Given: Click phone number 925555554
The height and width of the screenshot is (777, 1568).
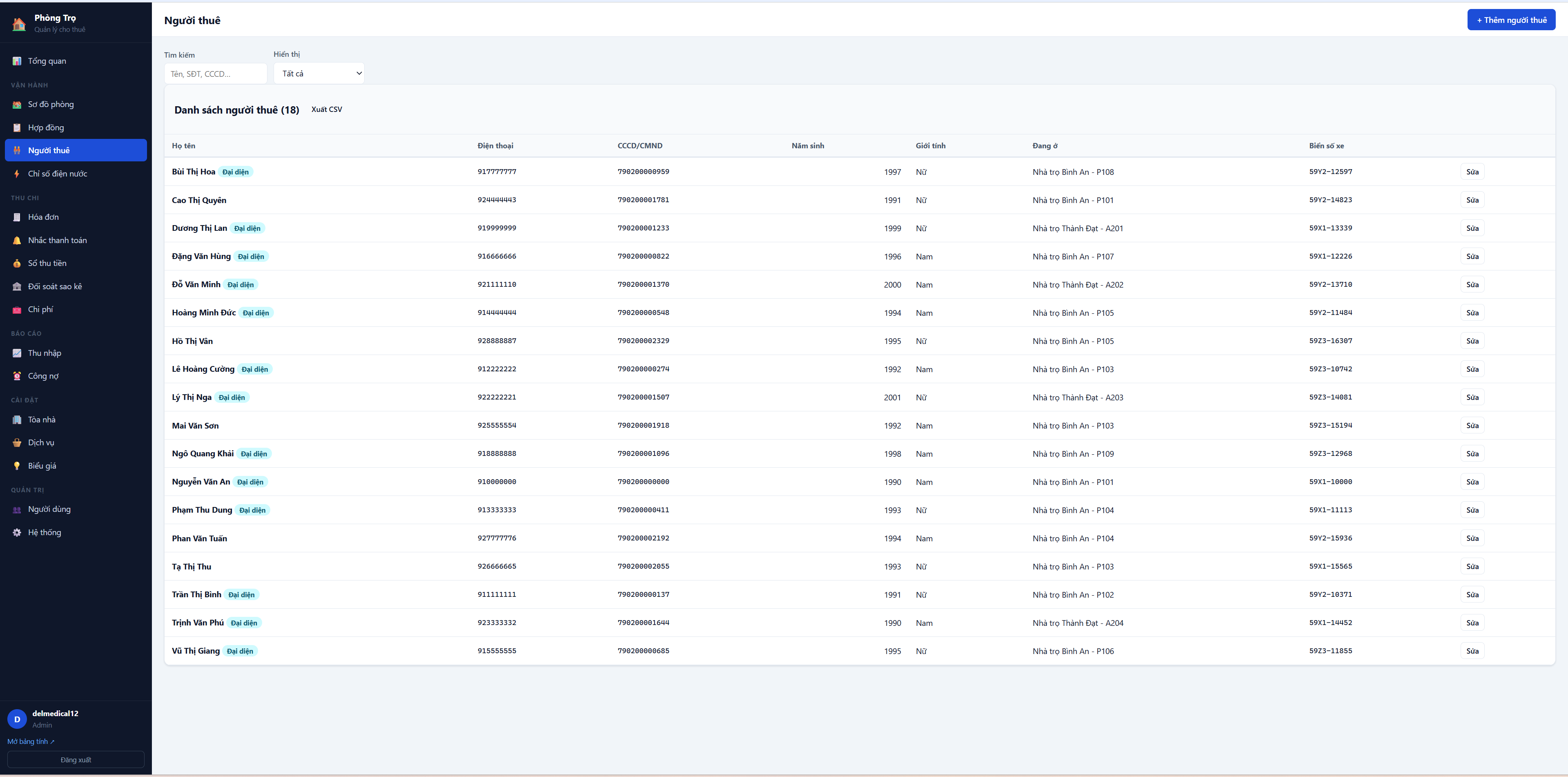Looking at the screenshot, I should 497,426.
